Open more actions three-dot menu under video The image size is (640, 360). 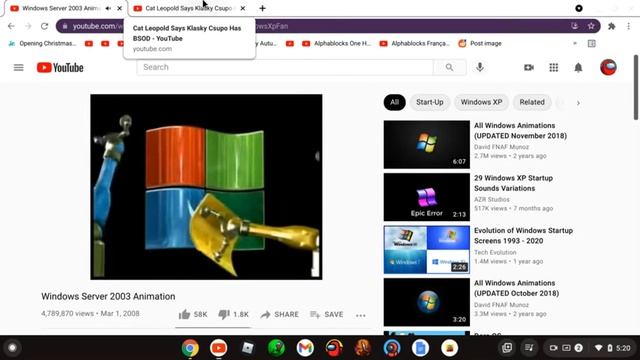(x=360, y=315)
